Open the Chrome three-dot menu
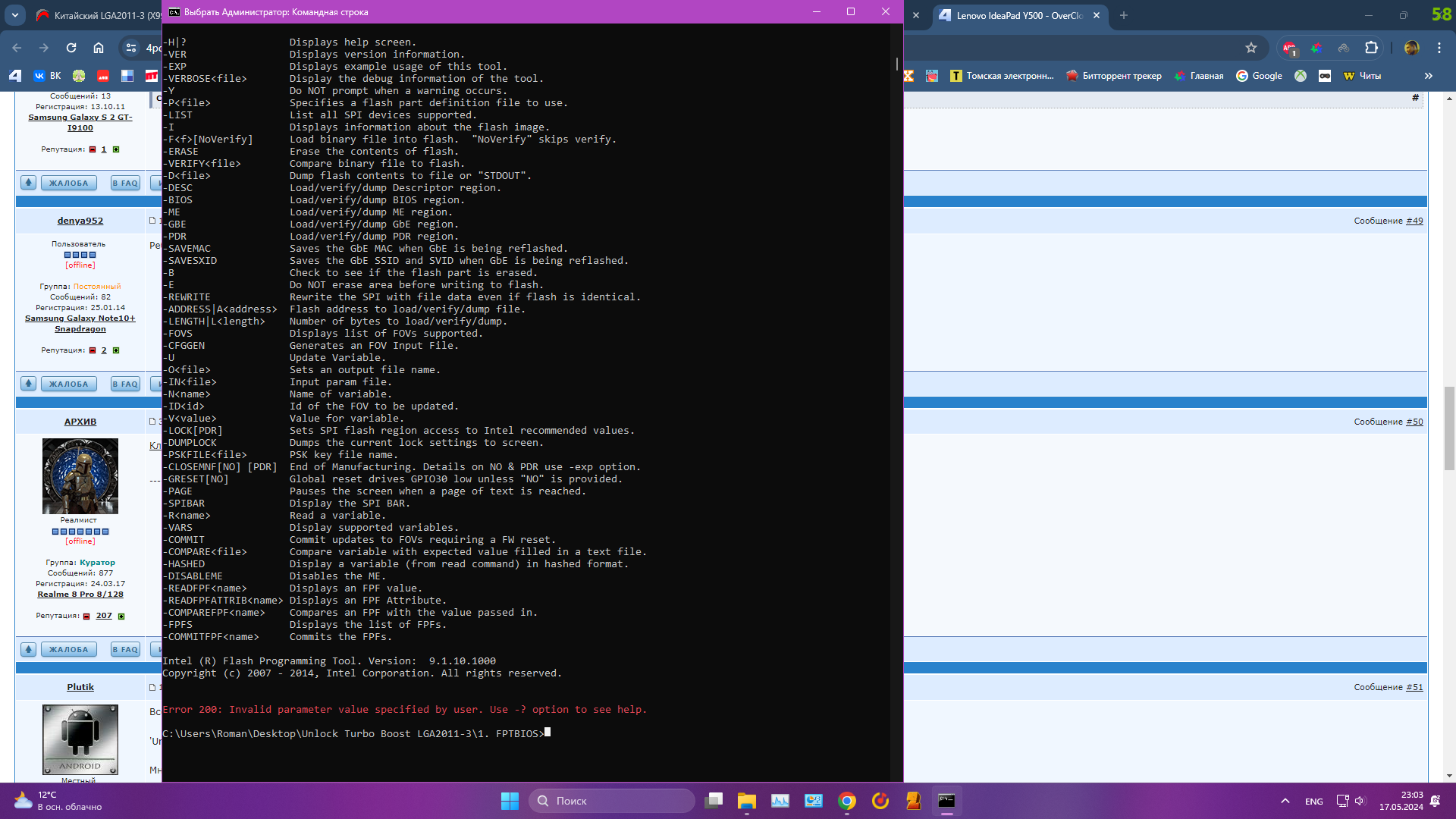Screen dimensions: 1456x819 coord(1439,48)
